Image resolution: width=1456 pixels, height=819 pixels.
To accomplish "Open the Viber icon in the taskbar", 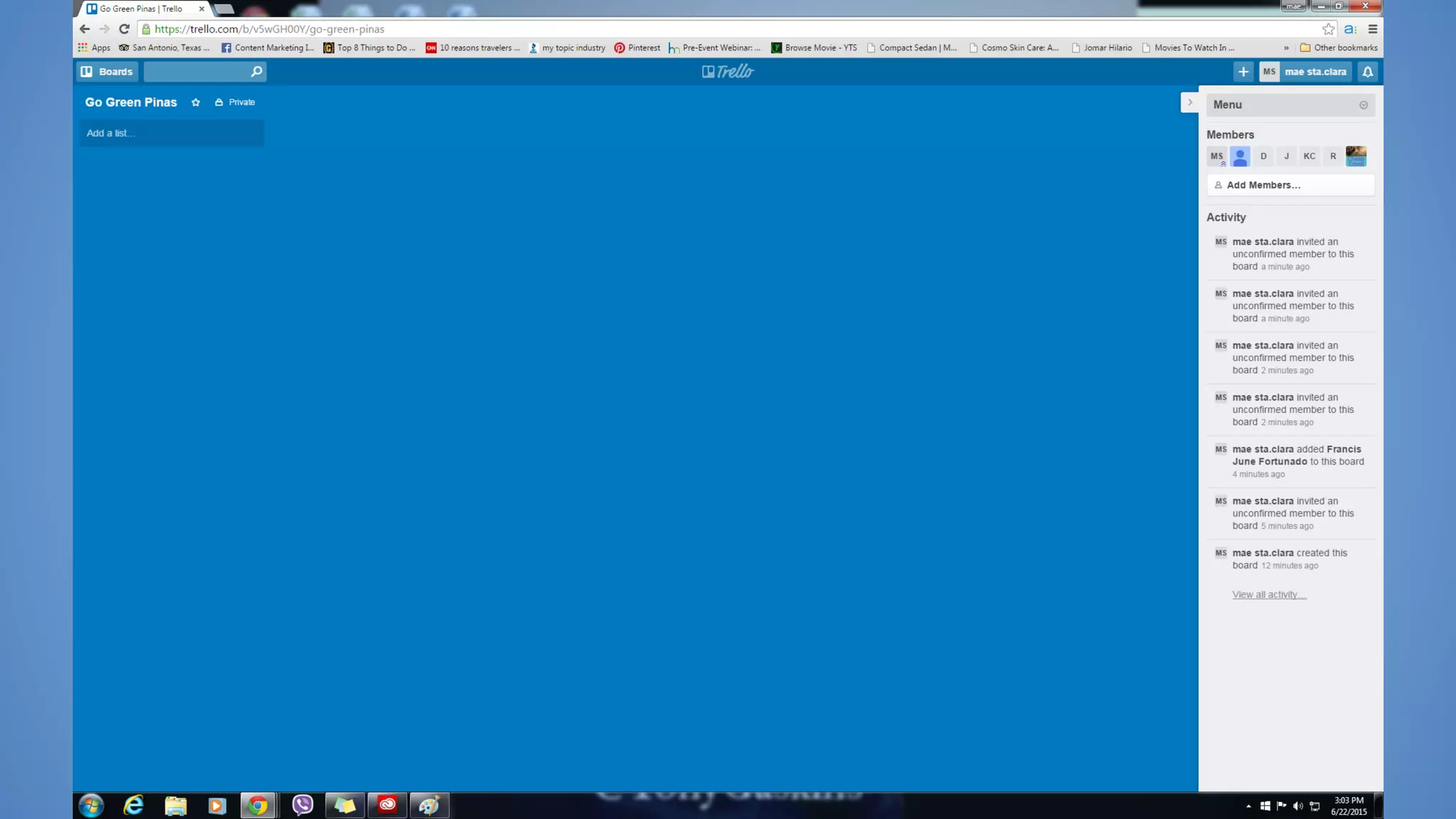I will pyautogui.click(x=302, y=805).
